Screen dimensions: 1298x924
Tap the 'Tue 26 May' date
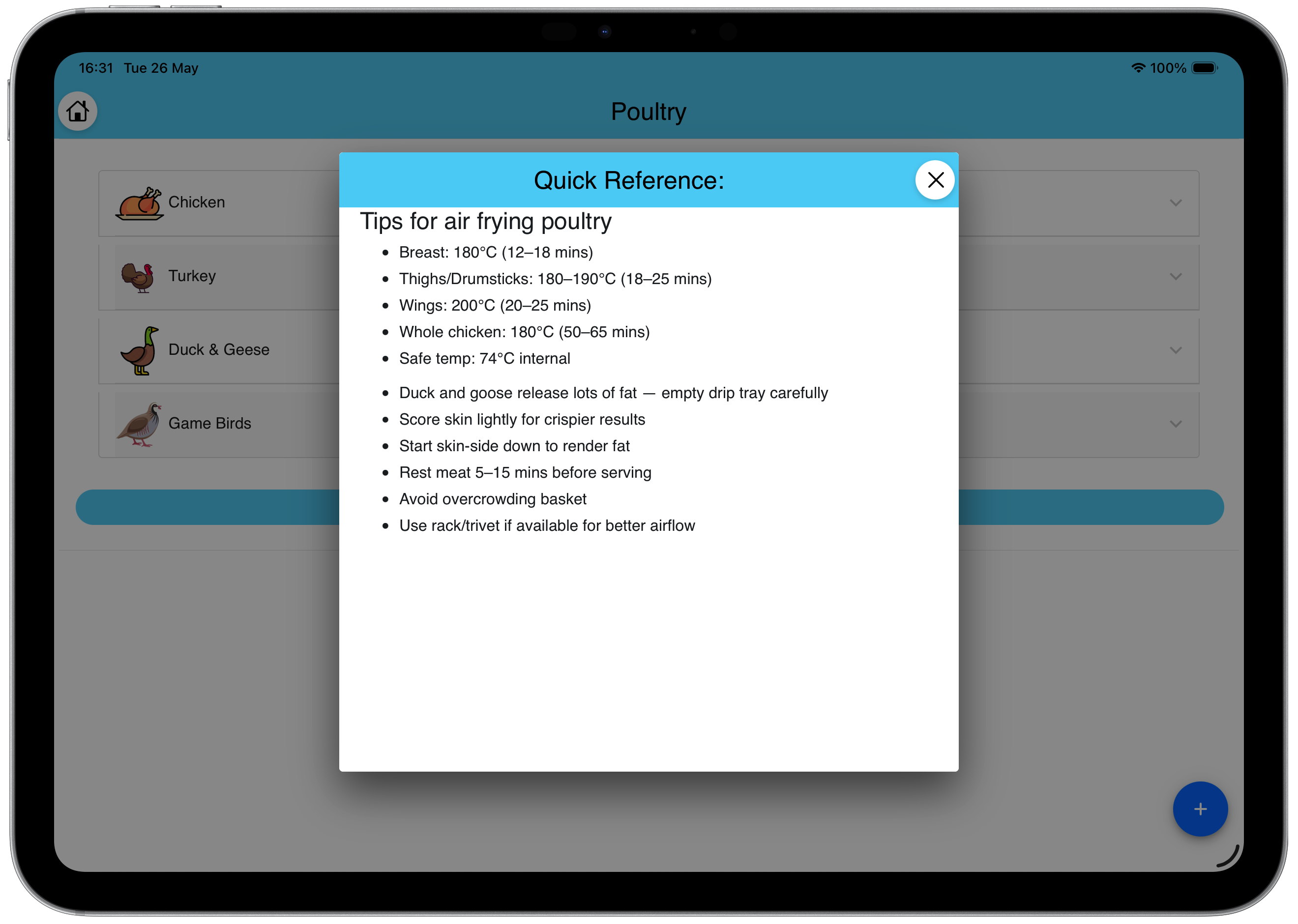click(161, 68)
